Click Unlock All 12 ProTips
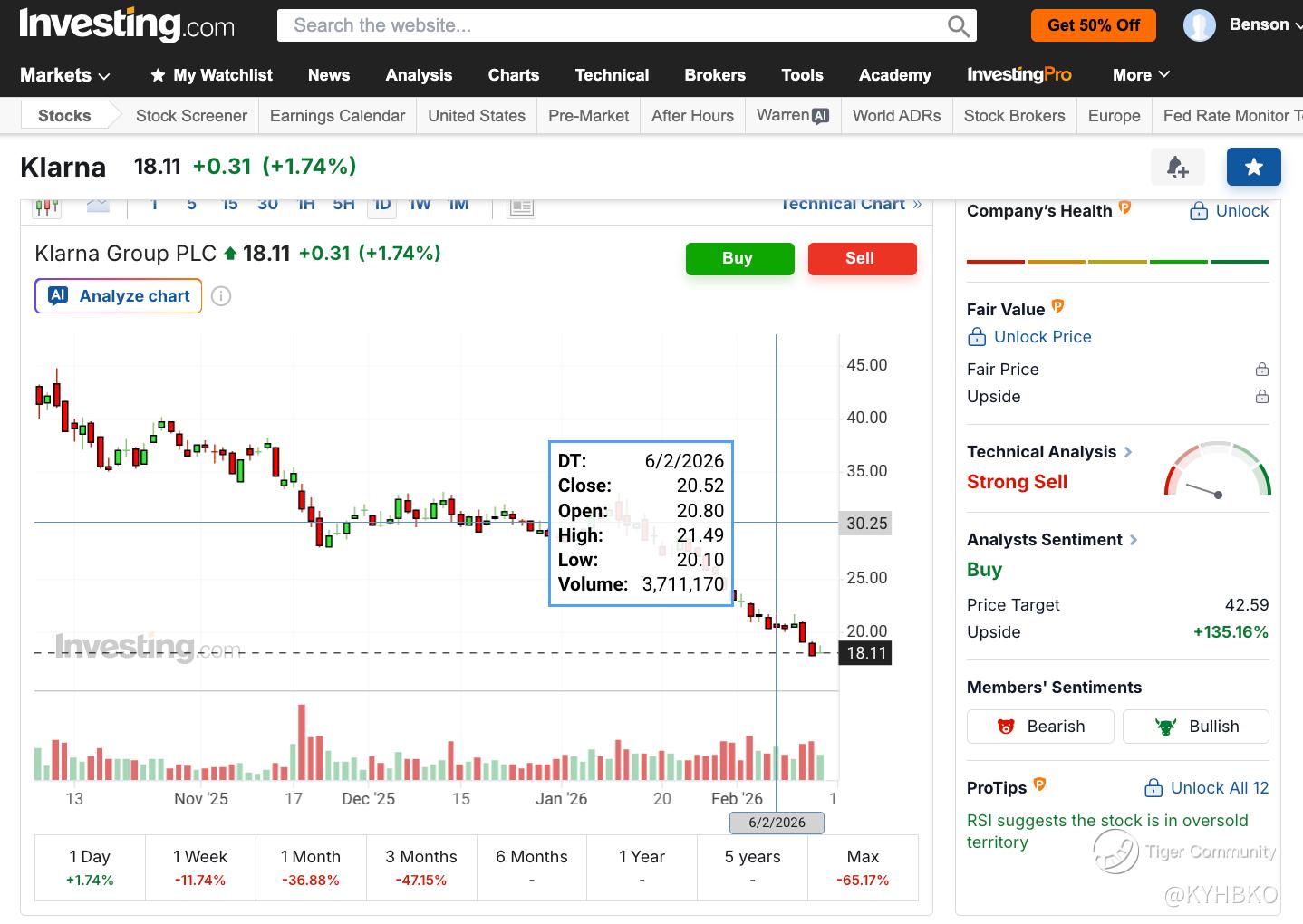Screen dimensions: 1303x924 (1206, 788)
